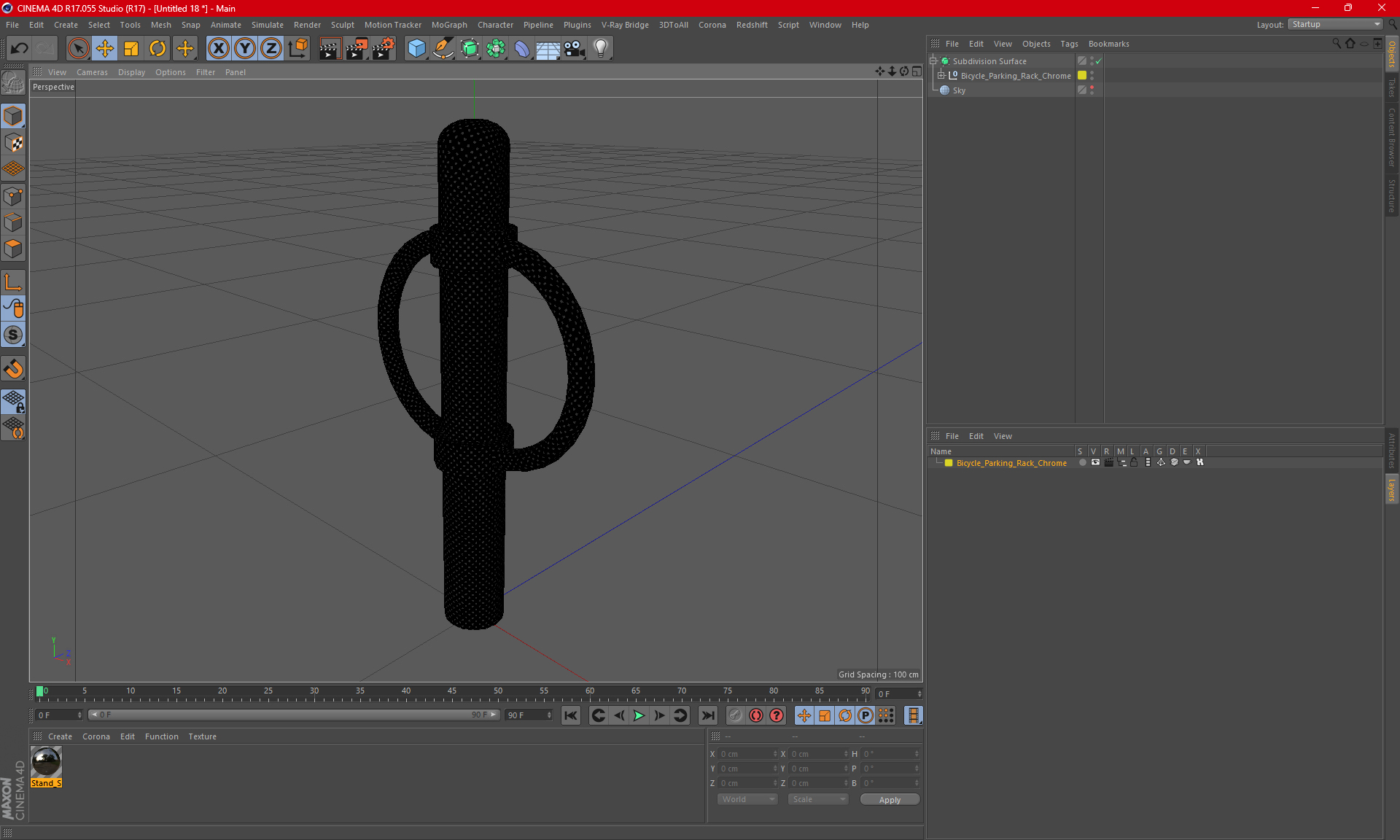Screen dimensions: 1400x840
Task: Toggle layer view eye for Bicycle_Parking_Rack_Chrome
Action: tap(1095, 462)
